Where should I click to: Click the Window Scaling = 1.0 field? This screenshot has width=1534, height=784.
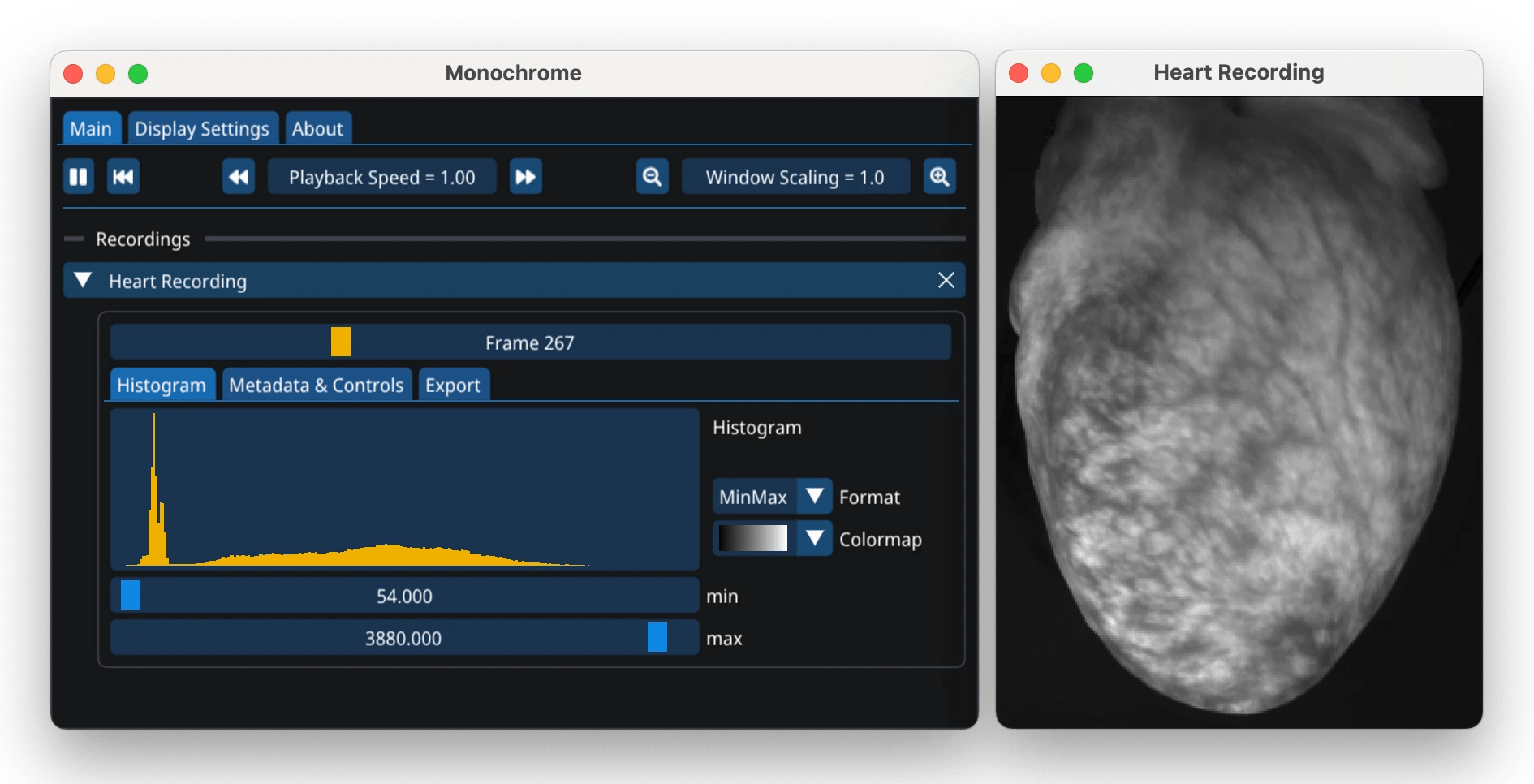(795, 177)
